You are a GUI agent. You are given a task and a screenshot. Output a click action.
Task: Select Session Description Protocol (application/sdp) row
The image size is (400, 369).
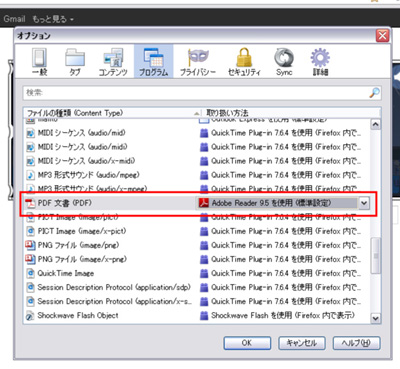197,287
